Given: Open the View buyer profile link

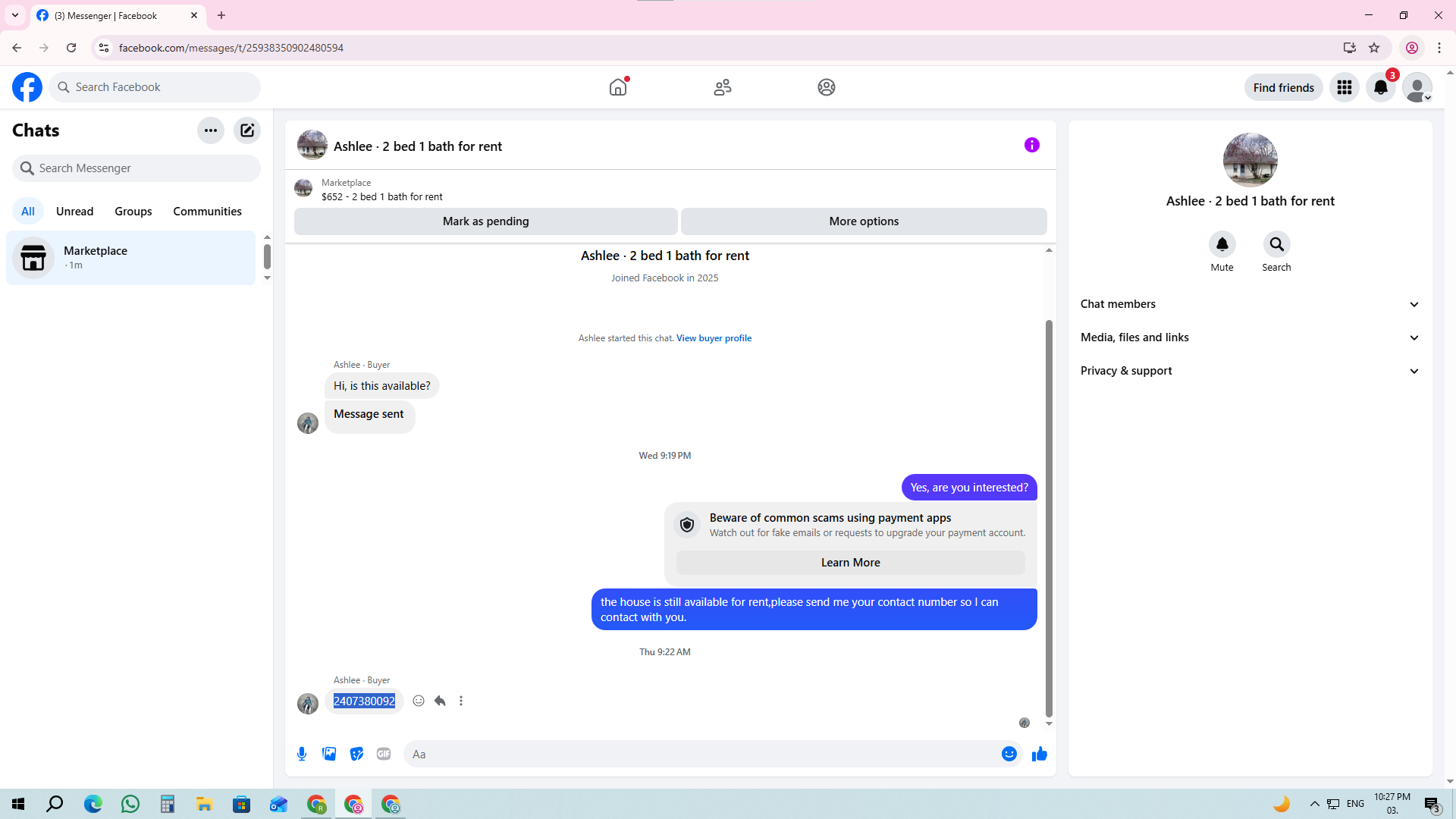Looking at the screenshot, I should tap(714, 338).
